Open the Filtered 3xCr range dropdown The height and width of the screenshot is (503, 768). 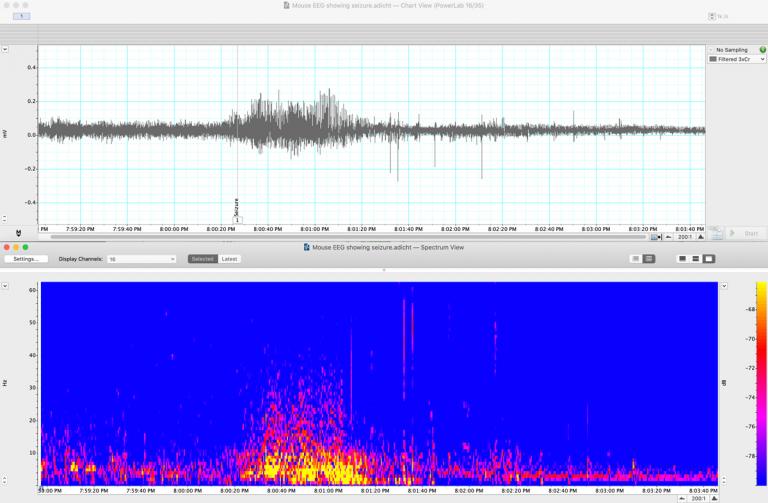tap(736, 59)
